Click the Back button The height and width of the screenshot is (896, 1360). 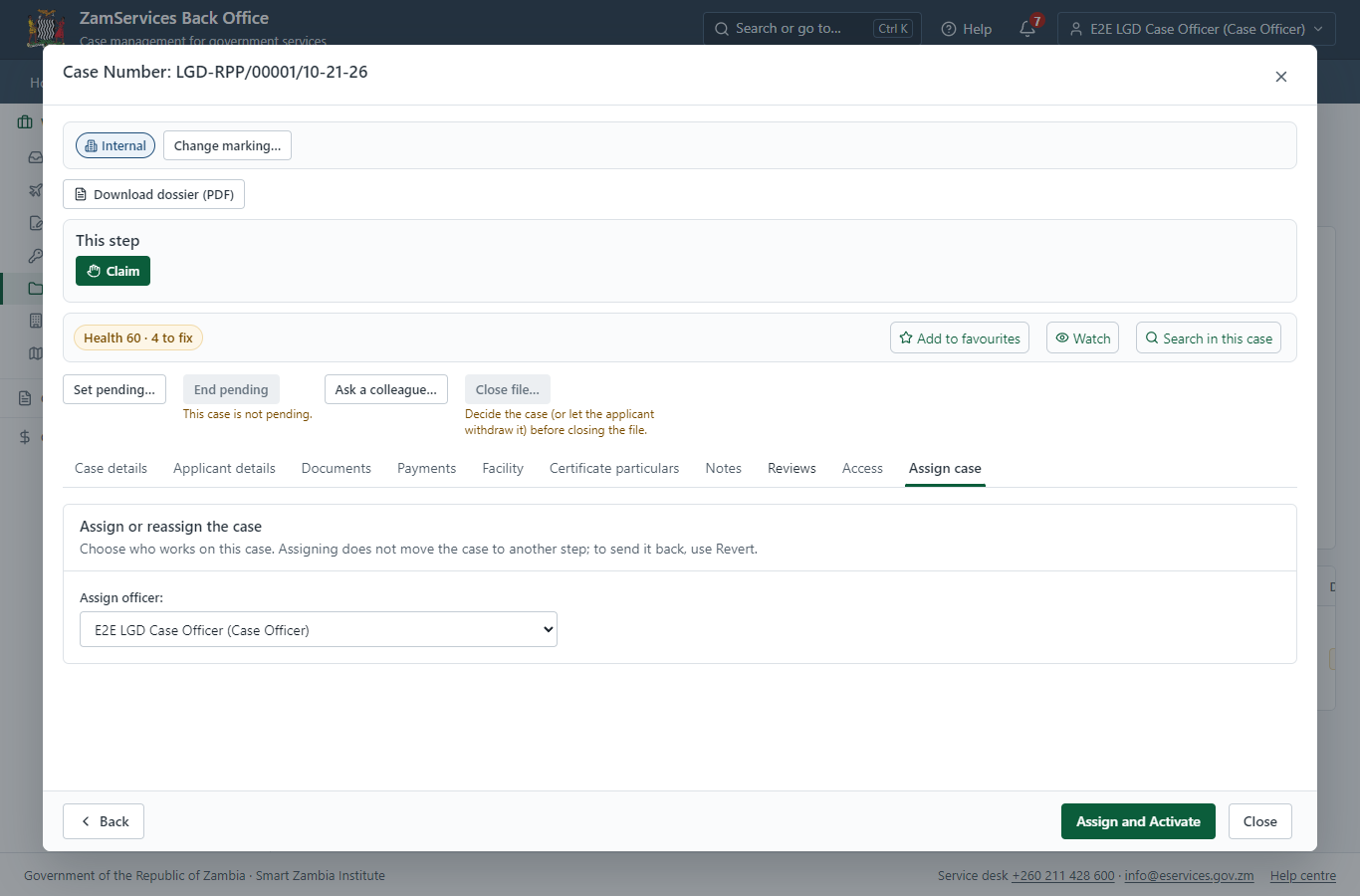pyautogui.click(x=104, y=821)
